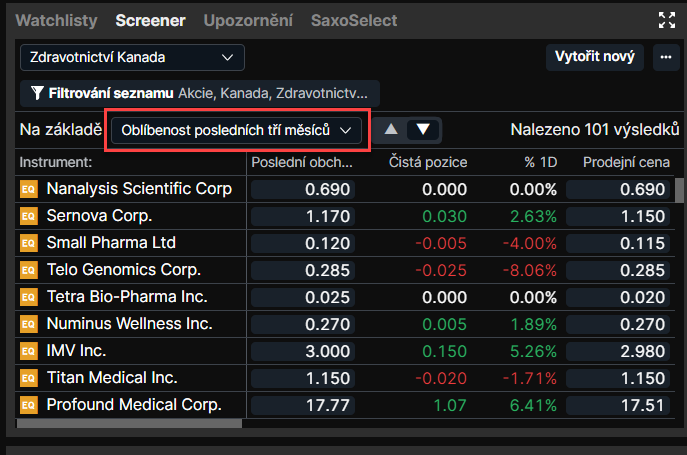The height and width of the screenshot is (455, 687).
Task: Click the % 1D column header
Action: pyautogui.click(x=541, y=162)
